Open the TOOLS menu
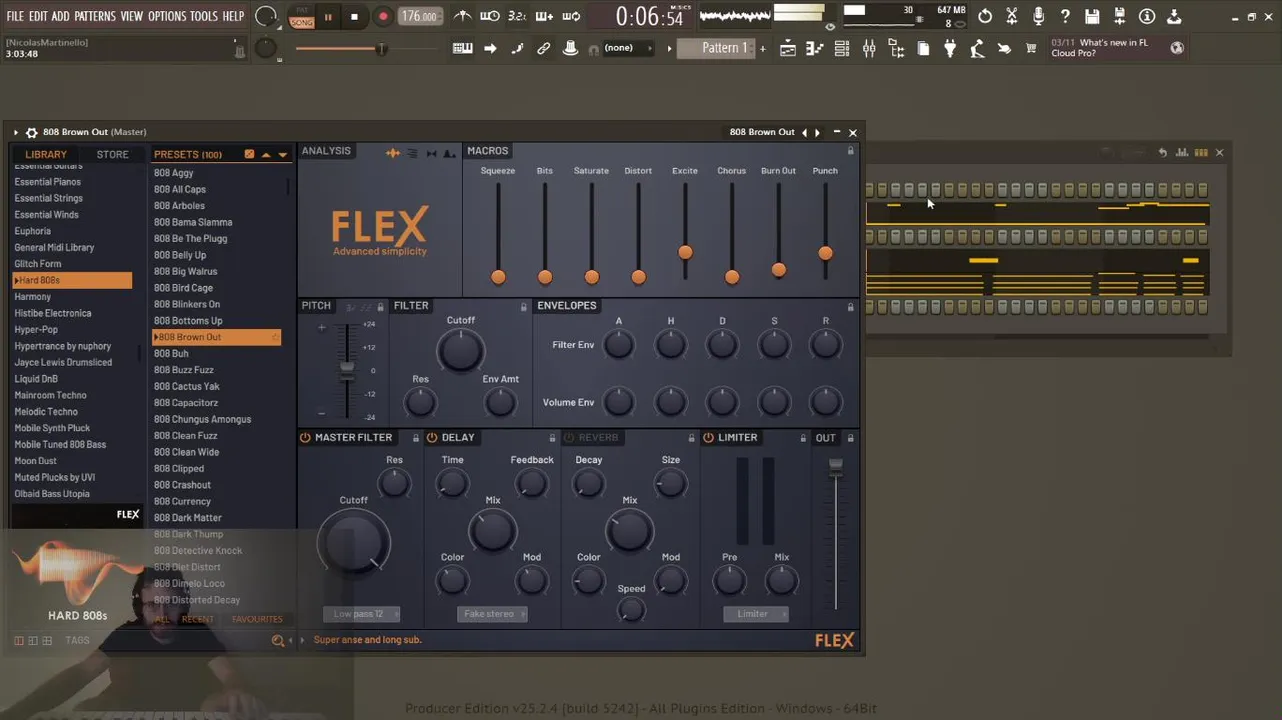Image resolution: width=1282 pixels, height=720 pixels. (204, 16)
